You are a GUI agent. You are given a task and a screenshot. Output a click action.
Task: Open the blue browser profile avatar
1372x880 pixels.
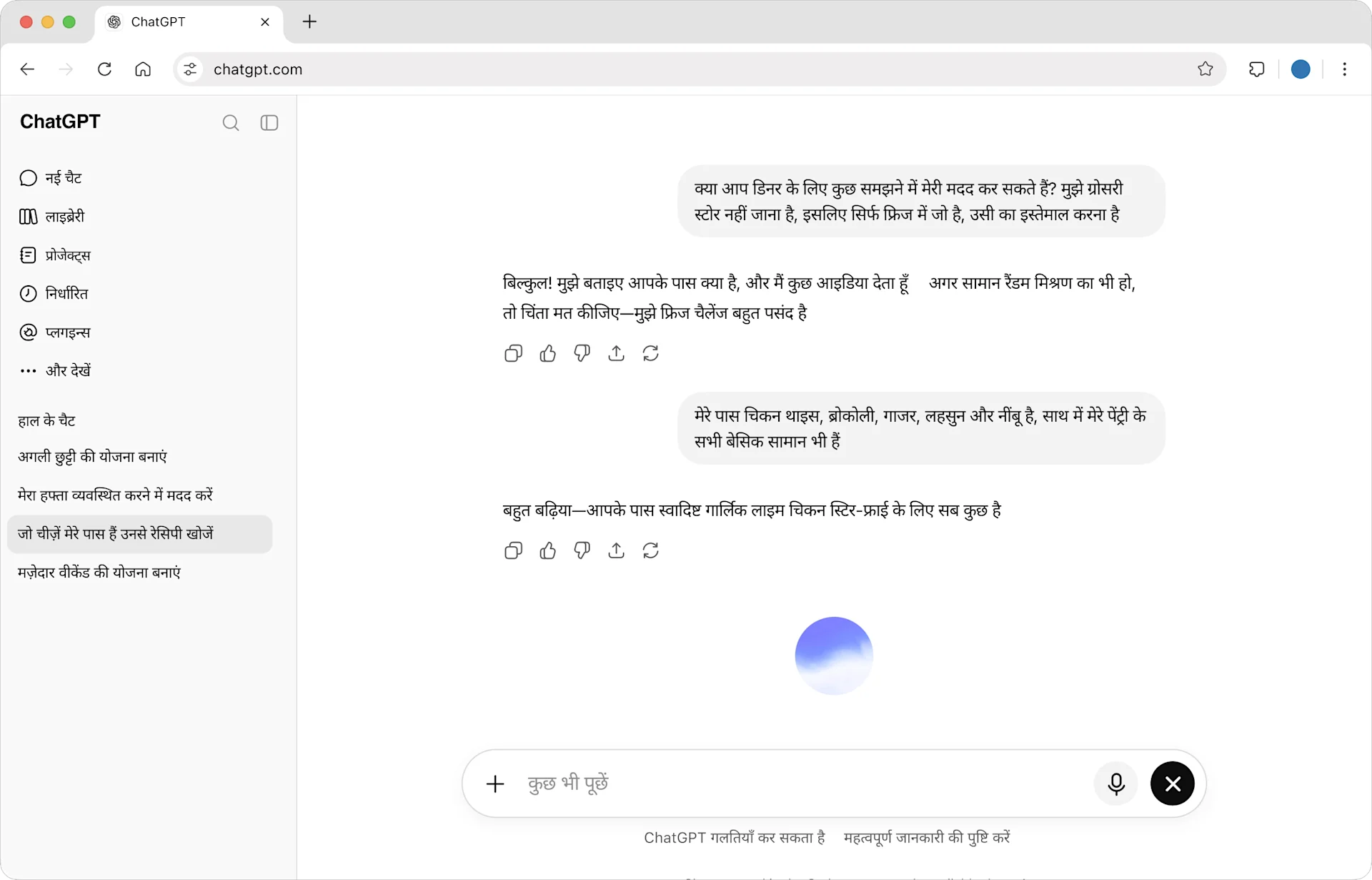1301,69
